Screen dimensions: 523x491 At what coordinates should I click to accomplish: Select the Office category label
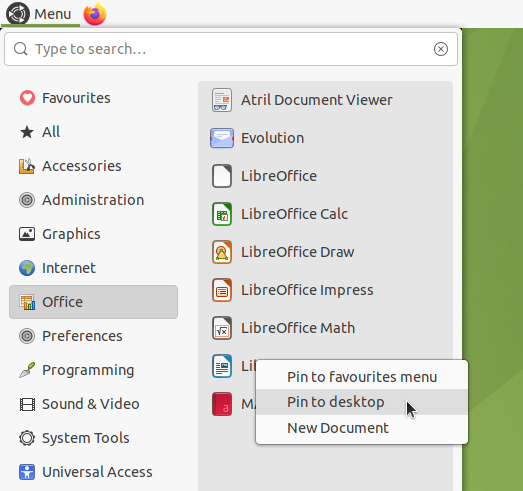(x=62, y=302)
